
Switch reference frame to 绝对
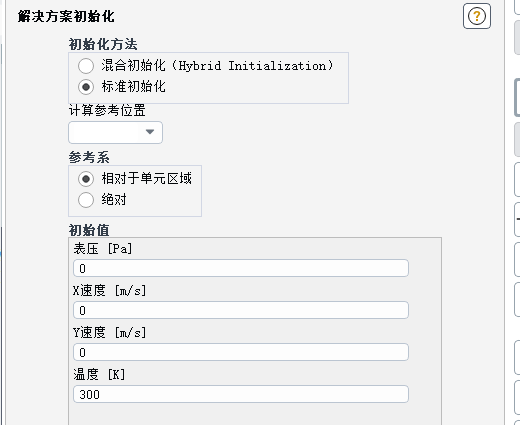[x=86, y=200]
